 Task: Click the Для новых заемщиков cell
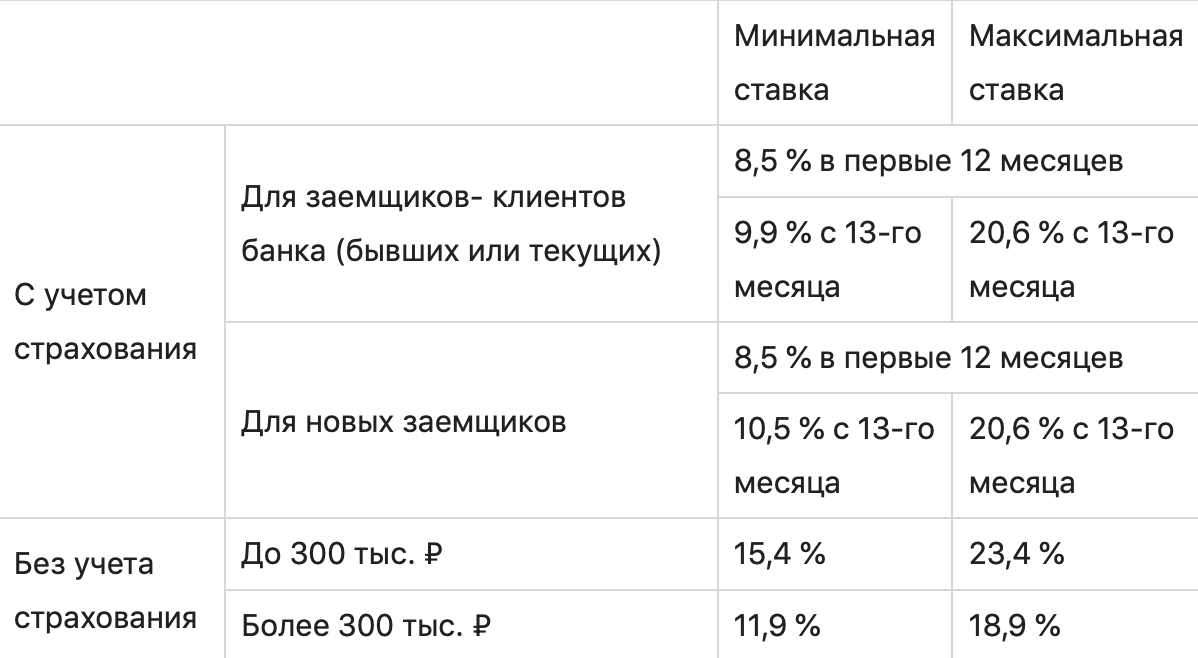tap(404, 421)
